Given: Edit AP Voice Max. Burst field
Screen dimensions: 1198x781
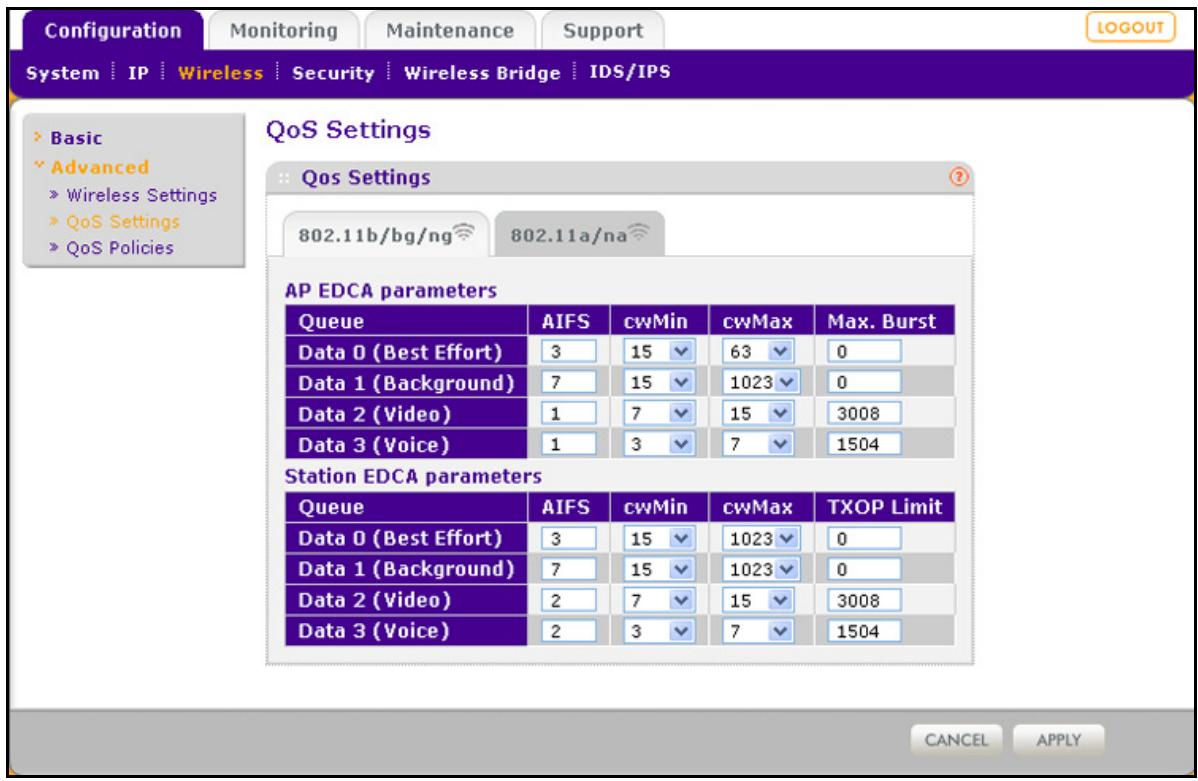Looking at the screenshot, I should [864, 444].
